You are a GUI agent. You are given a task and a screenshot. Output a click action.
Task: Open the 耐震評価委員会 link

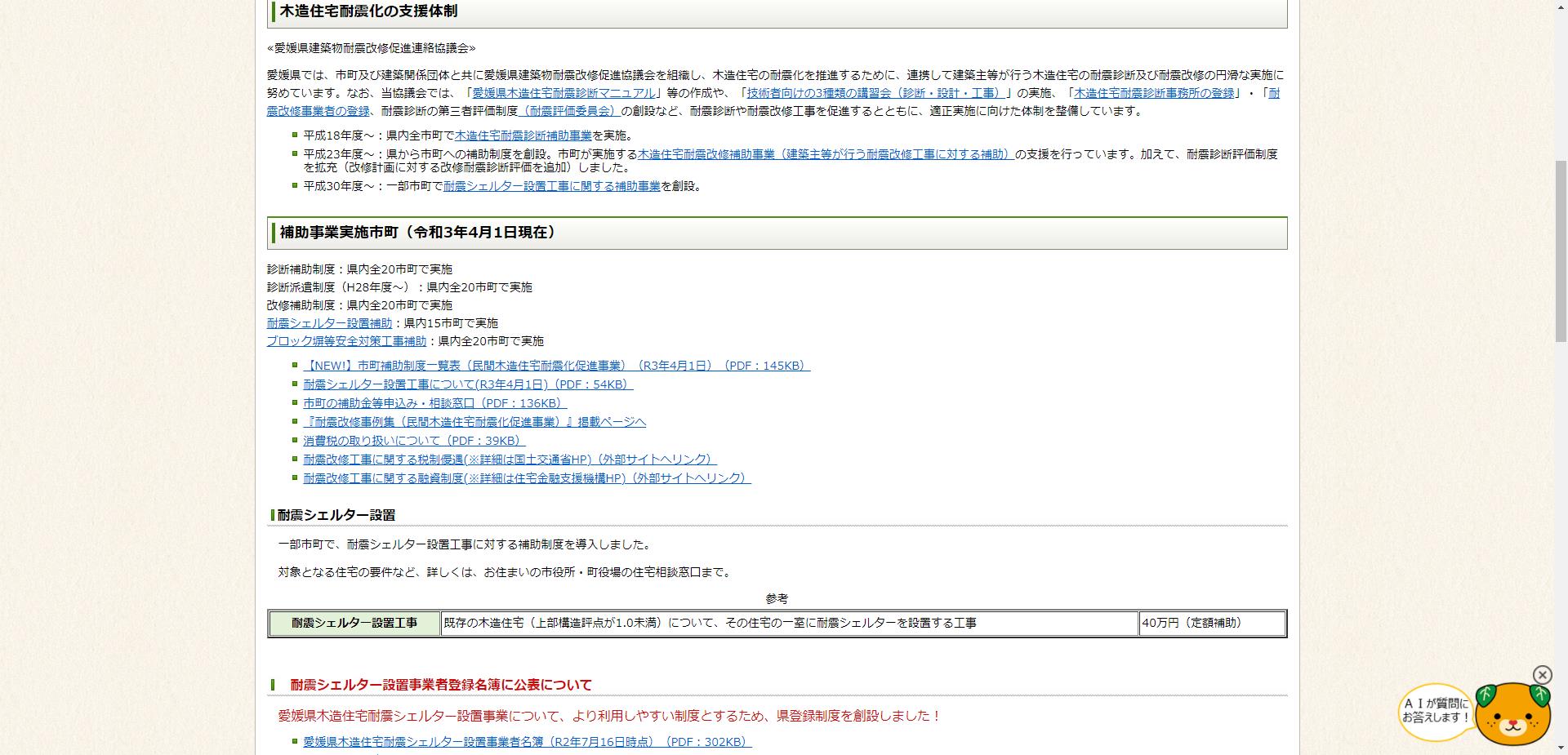pos(570,111)
